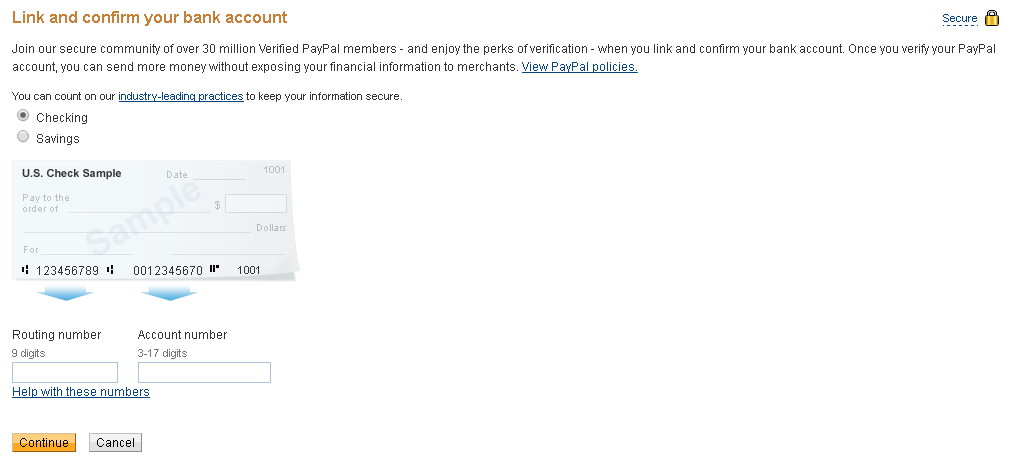Click the Savings option label text

(58, 139)
